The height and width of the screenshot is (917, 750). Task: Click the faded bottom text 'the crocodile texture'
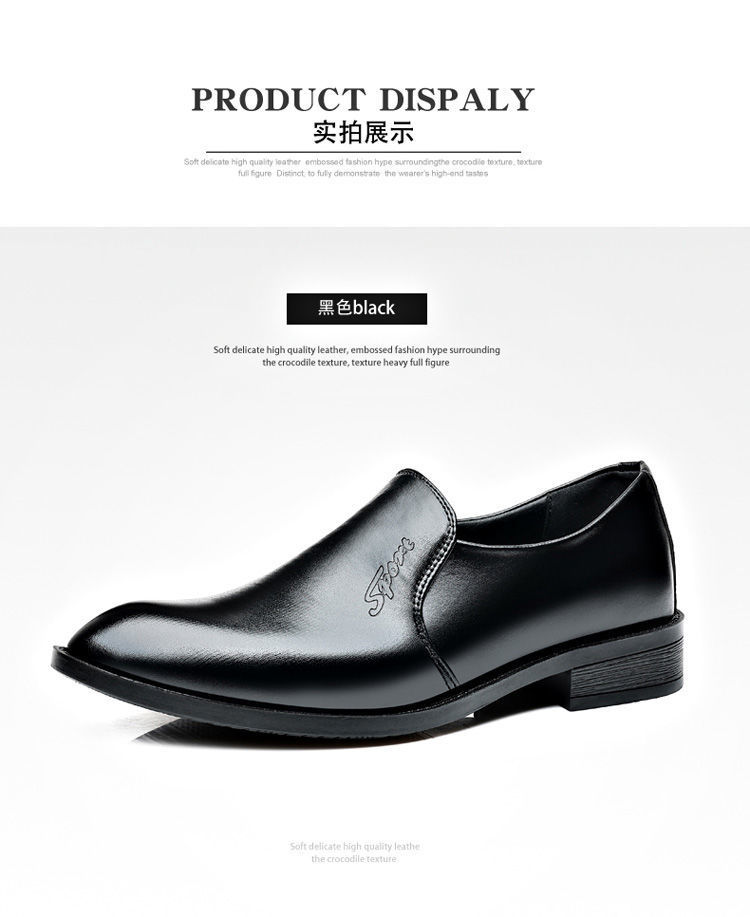[x=353, y=859]
